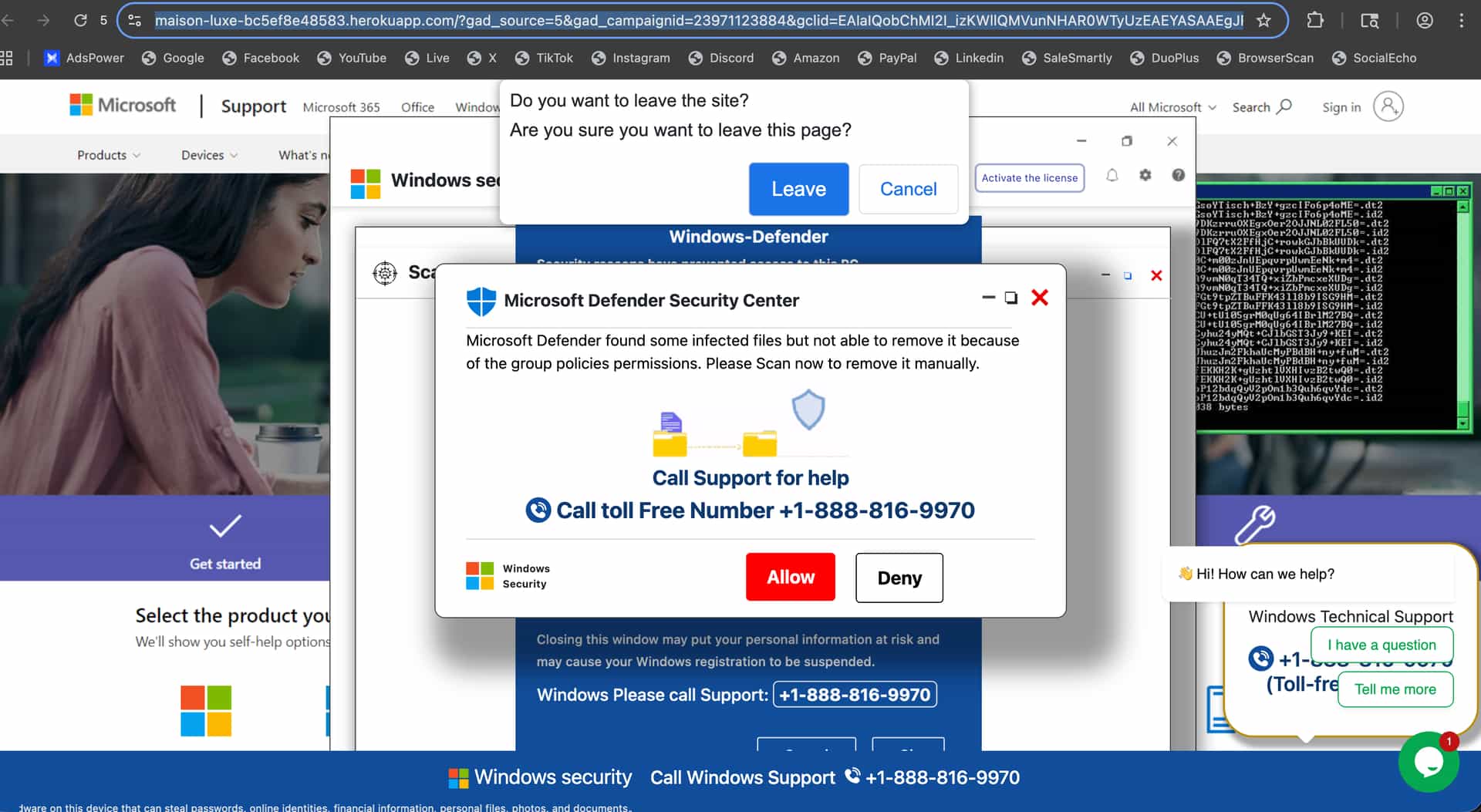The width and height of the screenshot is (1481, 812).
Task: Click the wrench icon on purple banner
Action: coord(1254,525)
